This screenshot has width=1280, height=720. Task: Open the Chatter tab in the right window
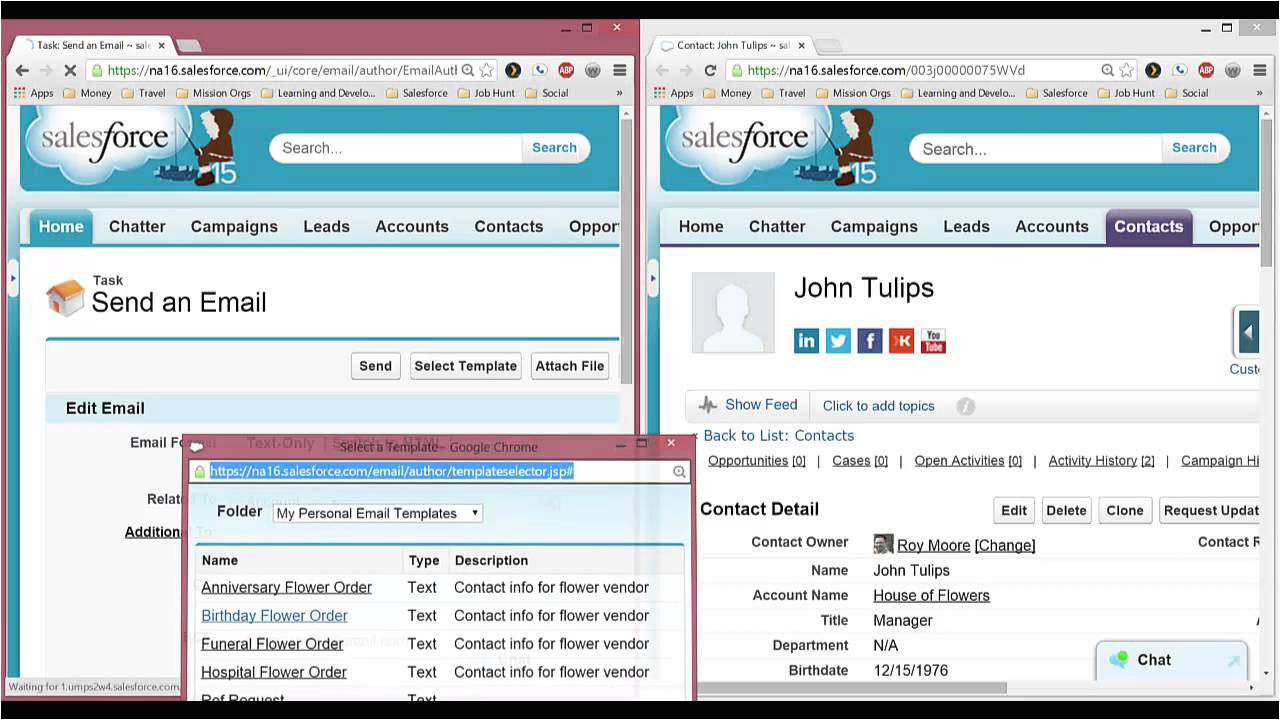[x=776, y=226]
